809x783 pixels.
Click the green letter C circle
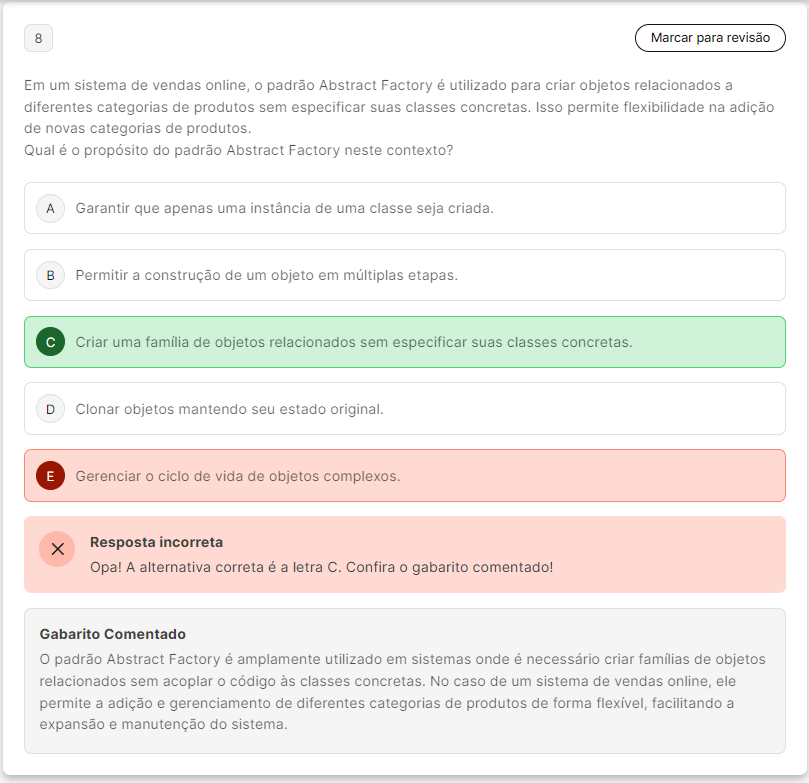(50, 342)
